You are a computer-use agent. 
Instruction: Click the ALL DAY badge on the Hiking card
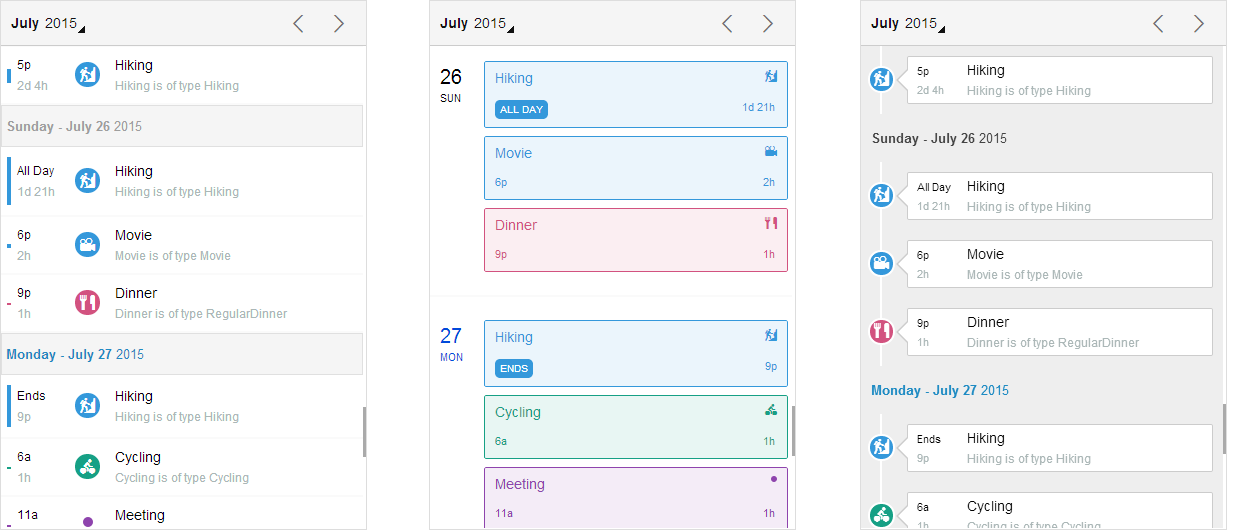pyautogui.click(x=521, y=109)
